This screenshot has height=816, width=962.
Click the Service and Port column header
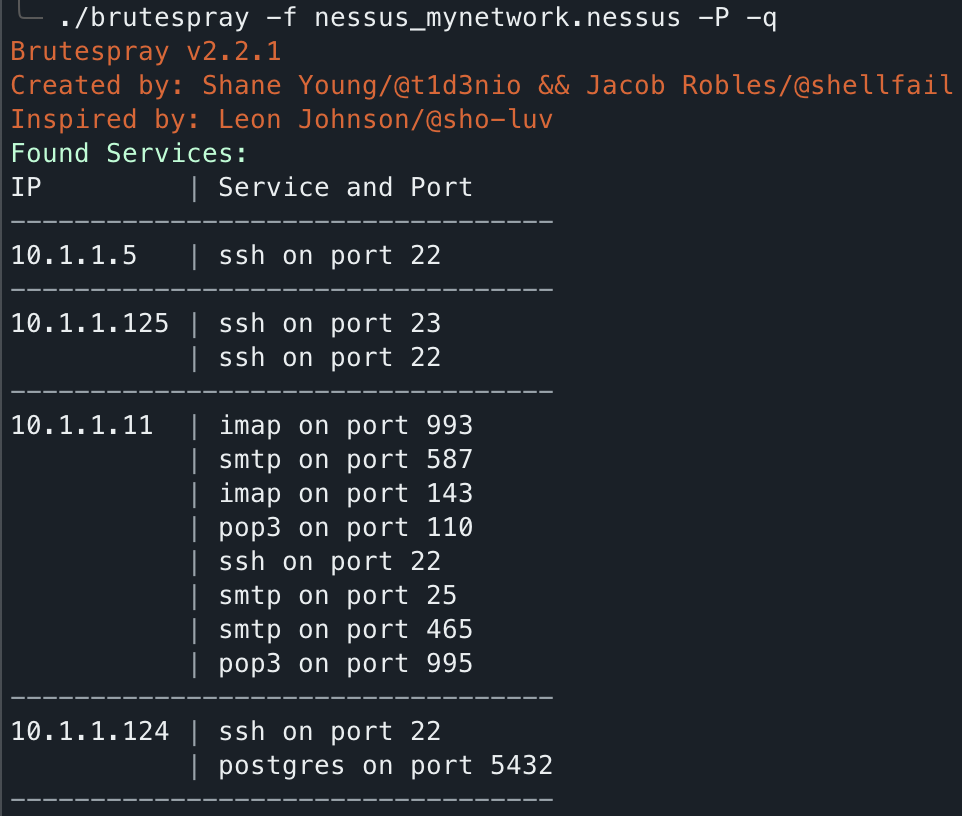pos(345,187)
